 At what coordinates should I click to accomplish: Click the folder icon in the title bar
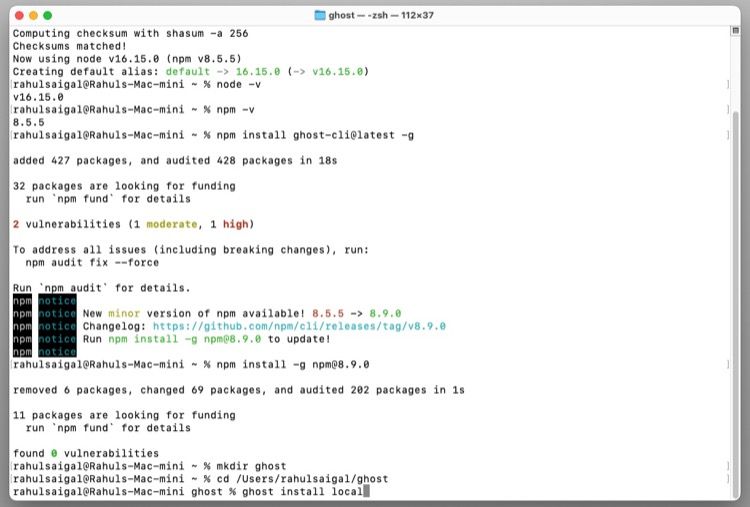point(320,15)
